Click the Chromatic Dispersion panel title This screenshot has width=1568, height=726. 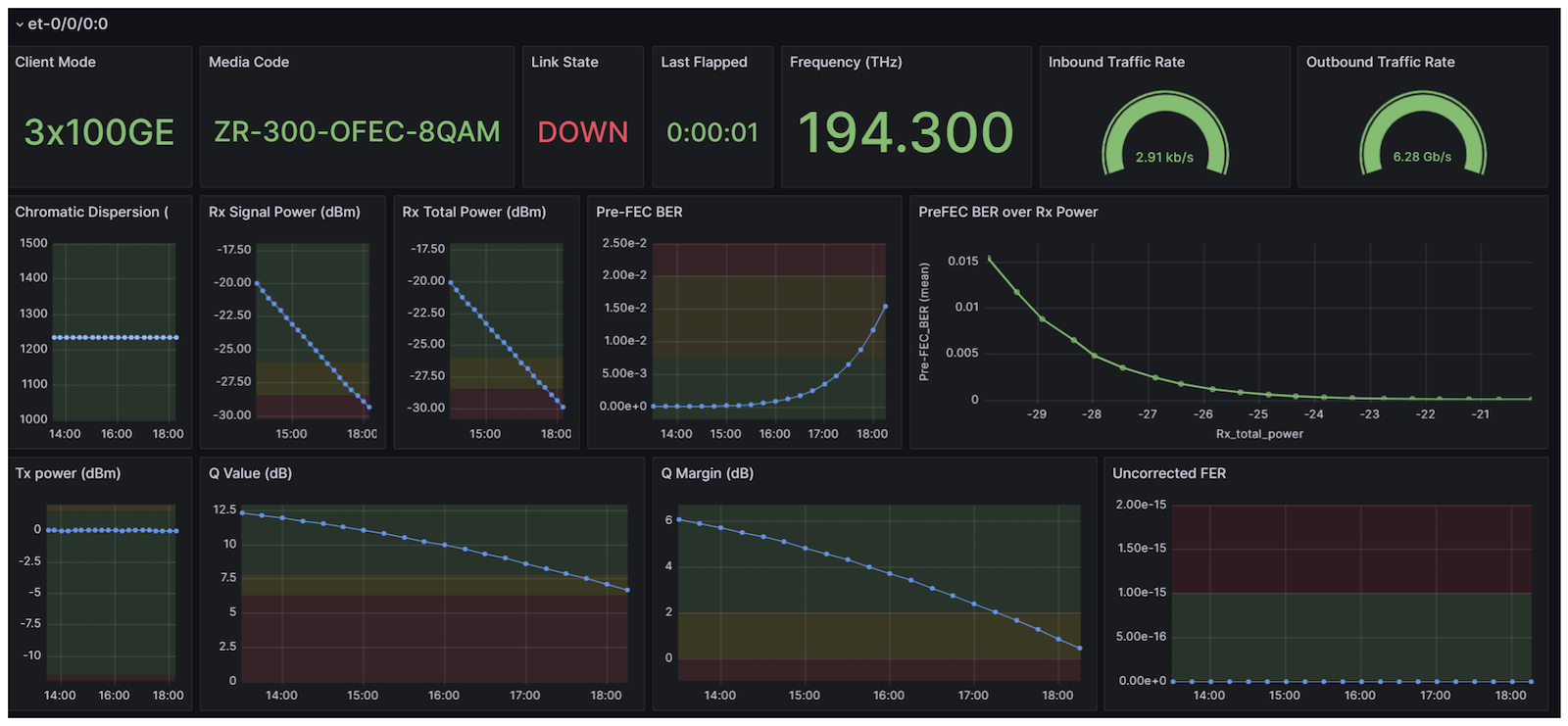click(x=92, y=212)
